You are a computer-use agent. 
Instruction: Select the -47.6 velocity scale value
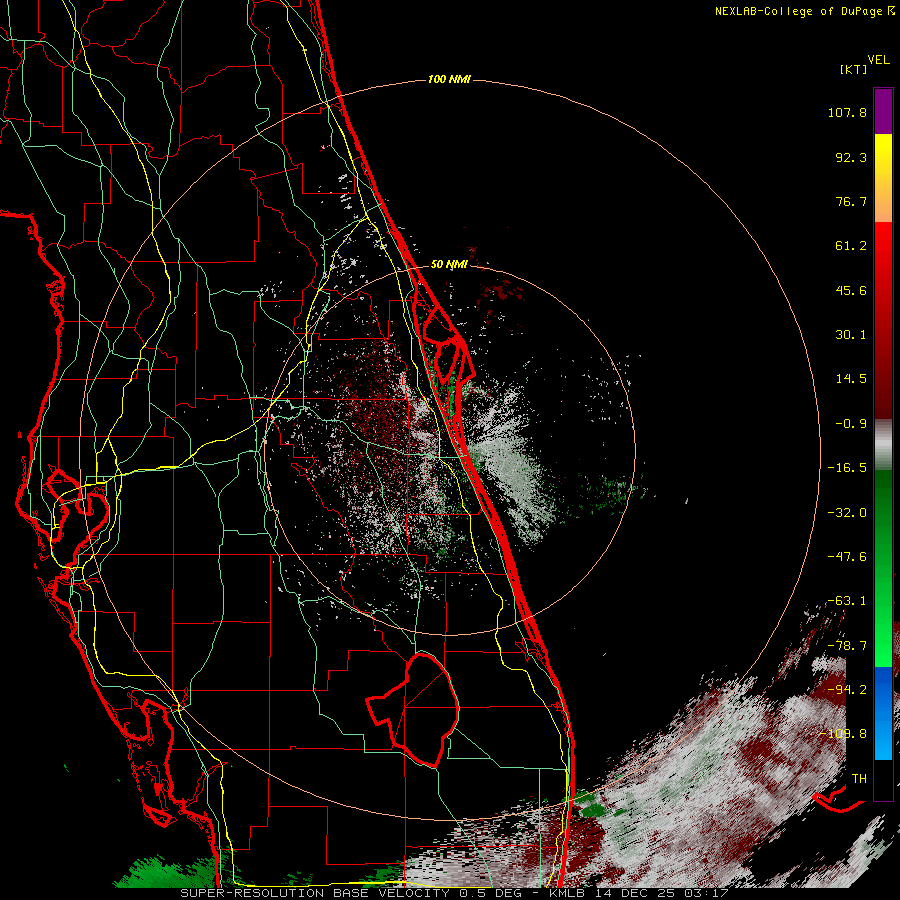(x=847, y=557)
